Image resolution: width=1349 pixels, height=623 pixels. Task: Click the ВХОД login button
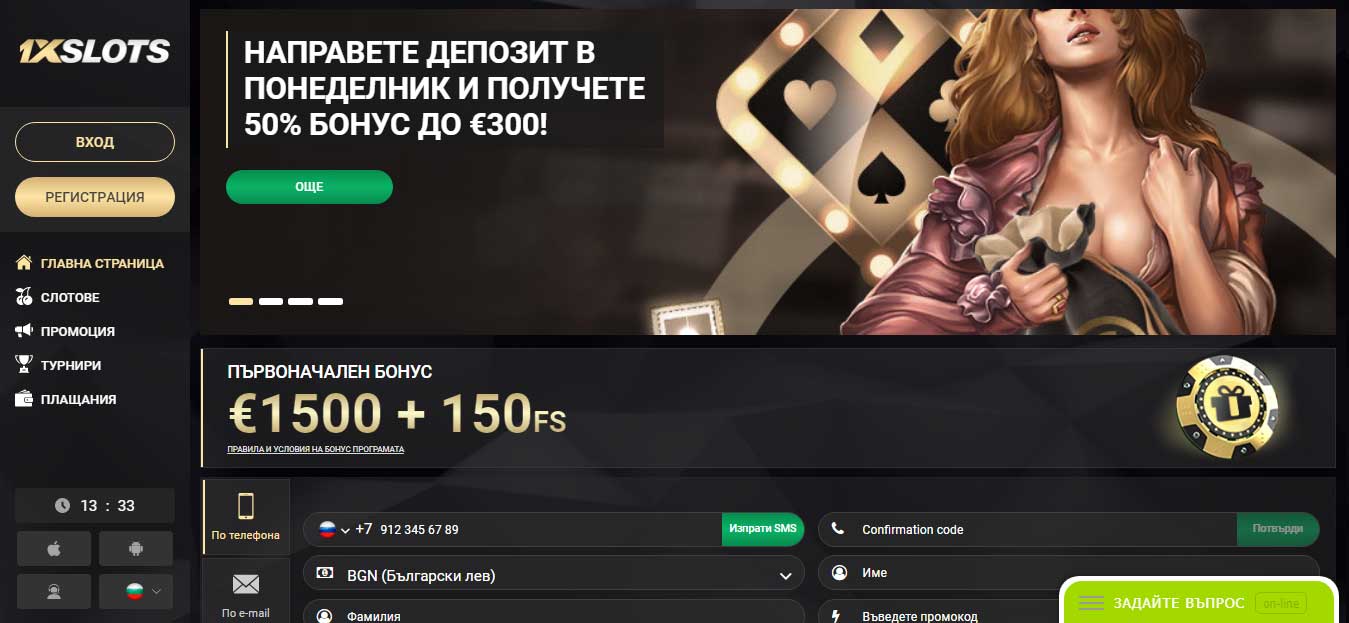click(x=95, y=142)
